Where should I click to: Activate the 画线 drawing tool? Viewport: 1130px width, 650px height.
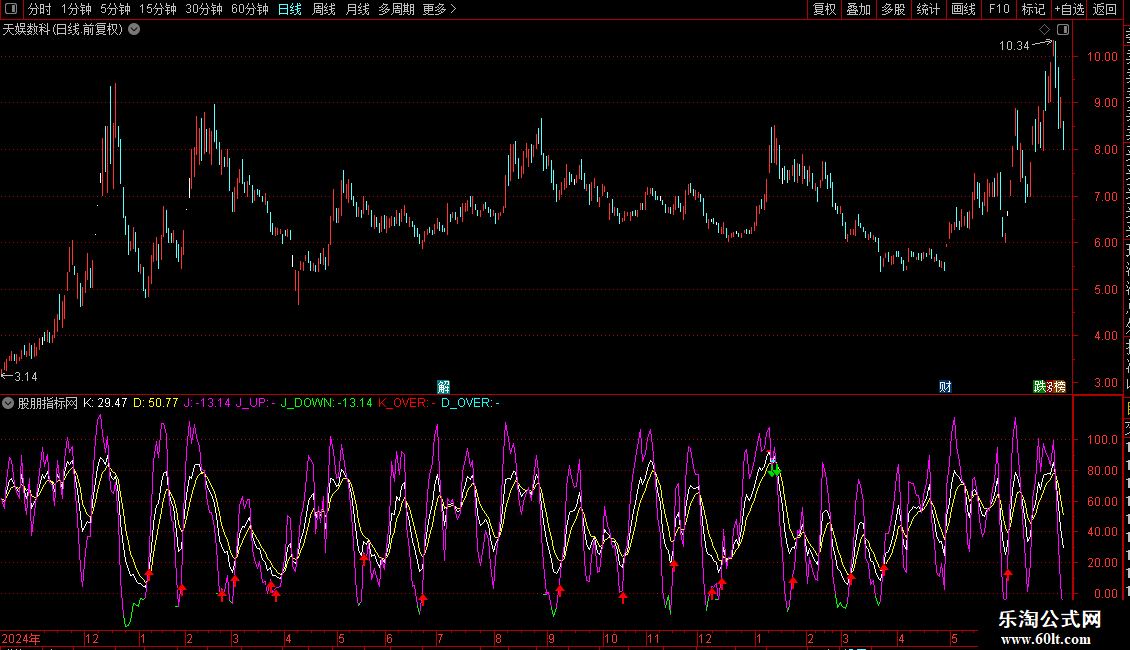[x=963, y=9]
